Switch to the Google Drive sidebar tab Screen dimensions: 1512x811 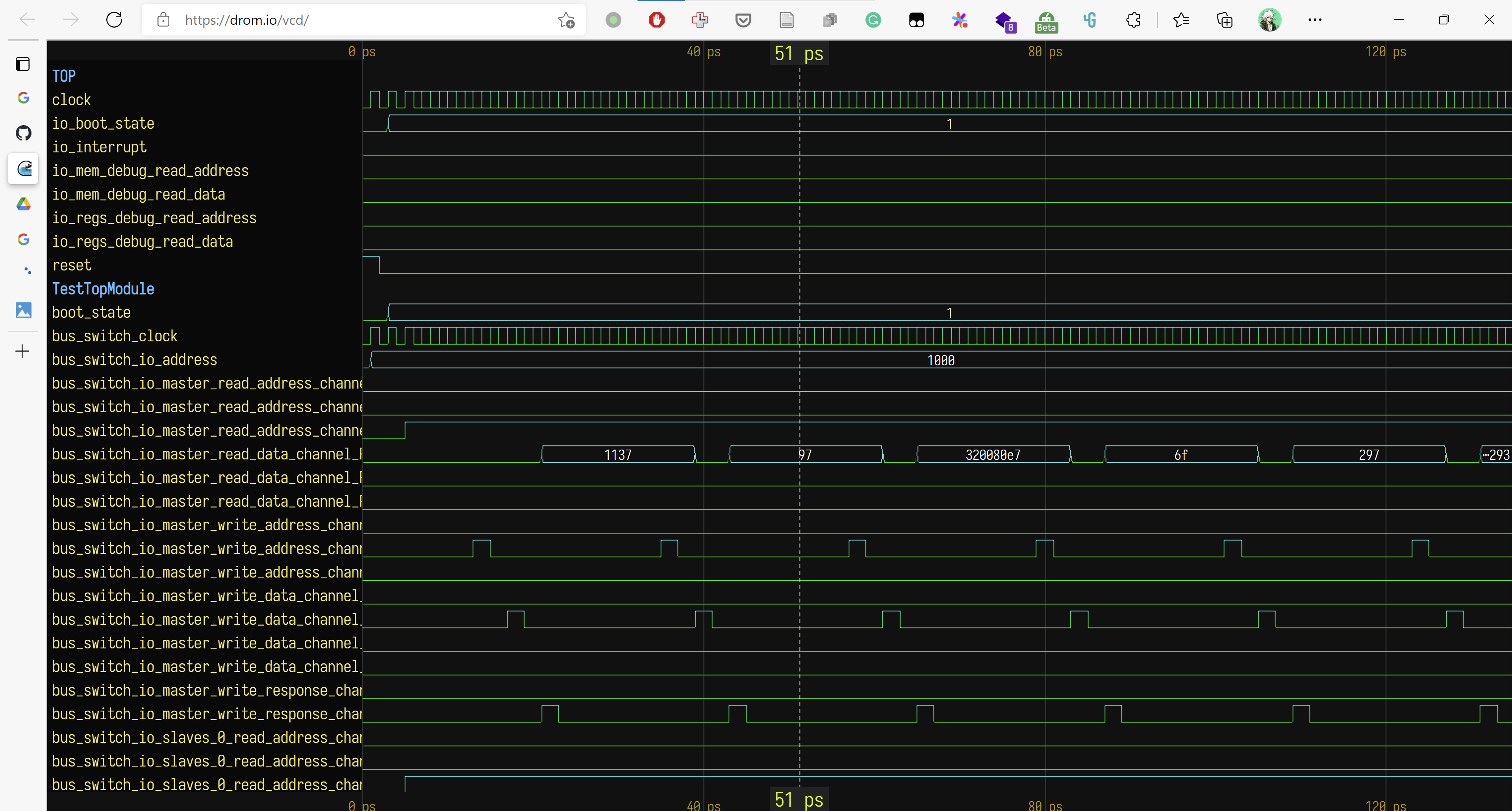tap(23, 204)
